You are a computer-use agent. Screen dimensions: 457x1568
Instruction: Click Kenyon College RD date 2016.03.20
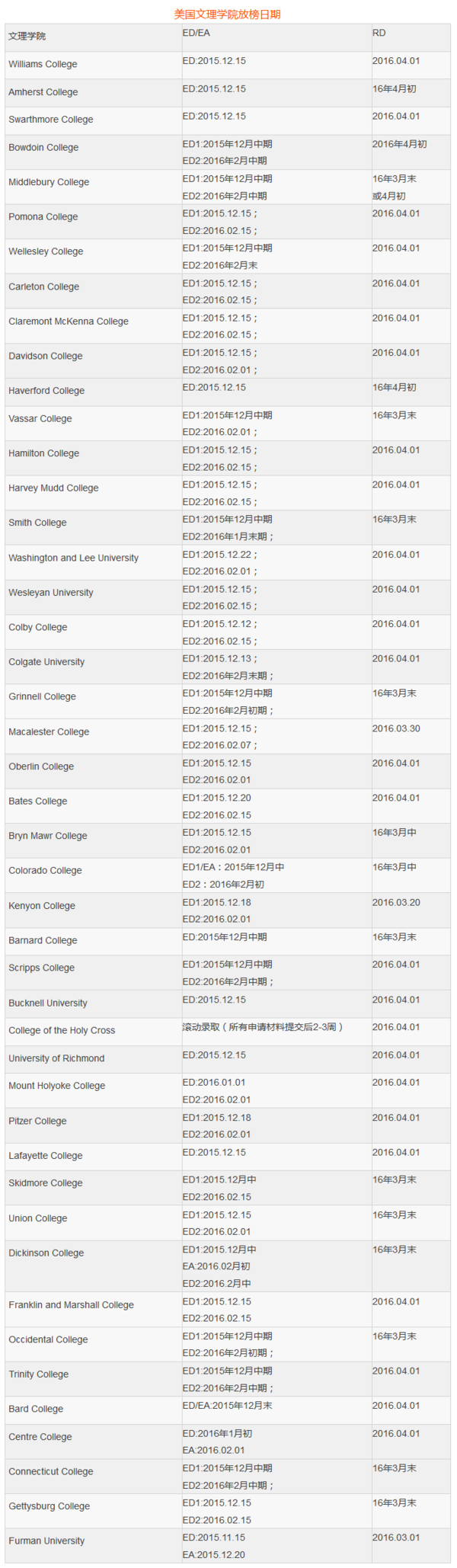coord(396,902)
